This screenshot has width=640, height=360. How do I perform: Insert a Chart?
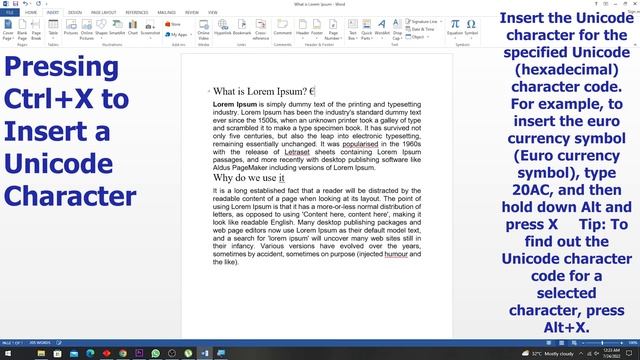(133, 27)
